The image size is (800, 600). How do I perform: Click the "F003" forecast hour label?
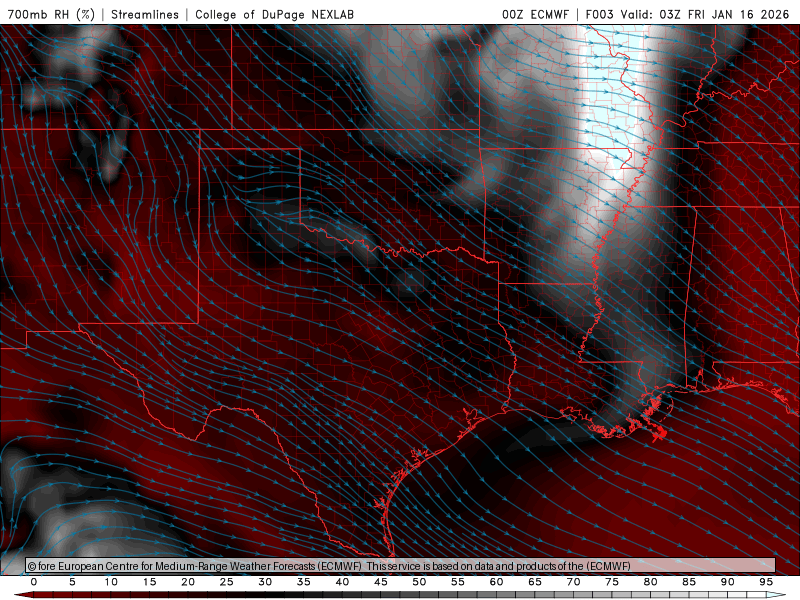(599, 14)
